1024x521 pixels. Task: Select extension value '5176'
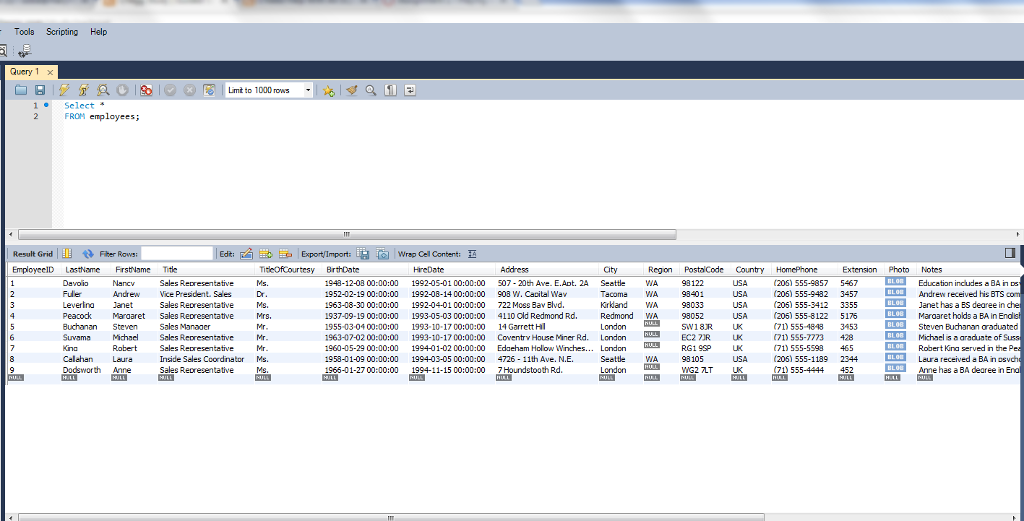coord(849,316)
